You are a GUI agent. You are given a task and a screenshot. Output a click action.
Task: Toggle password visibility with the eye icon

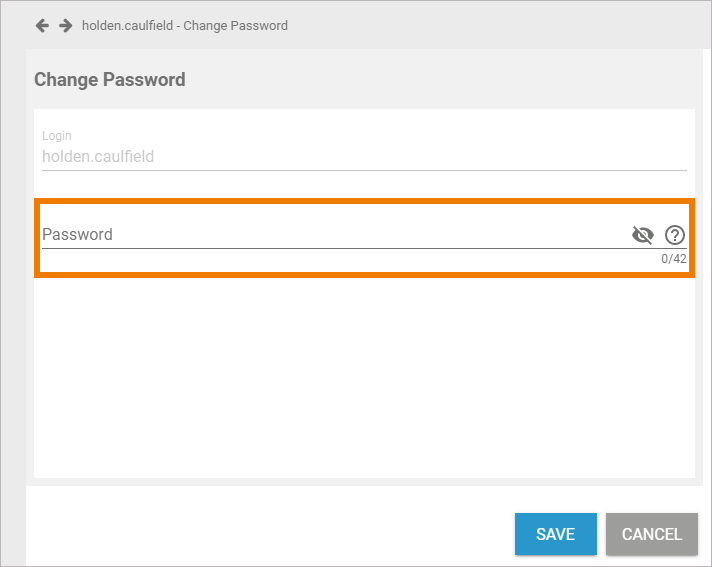coord(643,235)
